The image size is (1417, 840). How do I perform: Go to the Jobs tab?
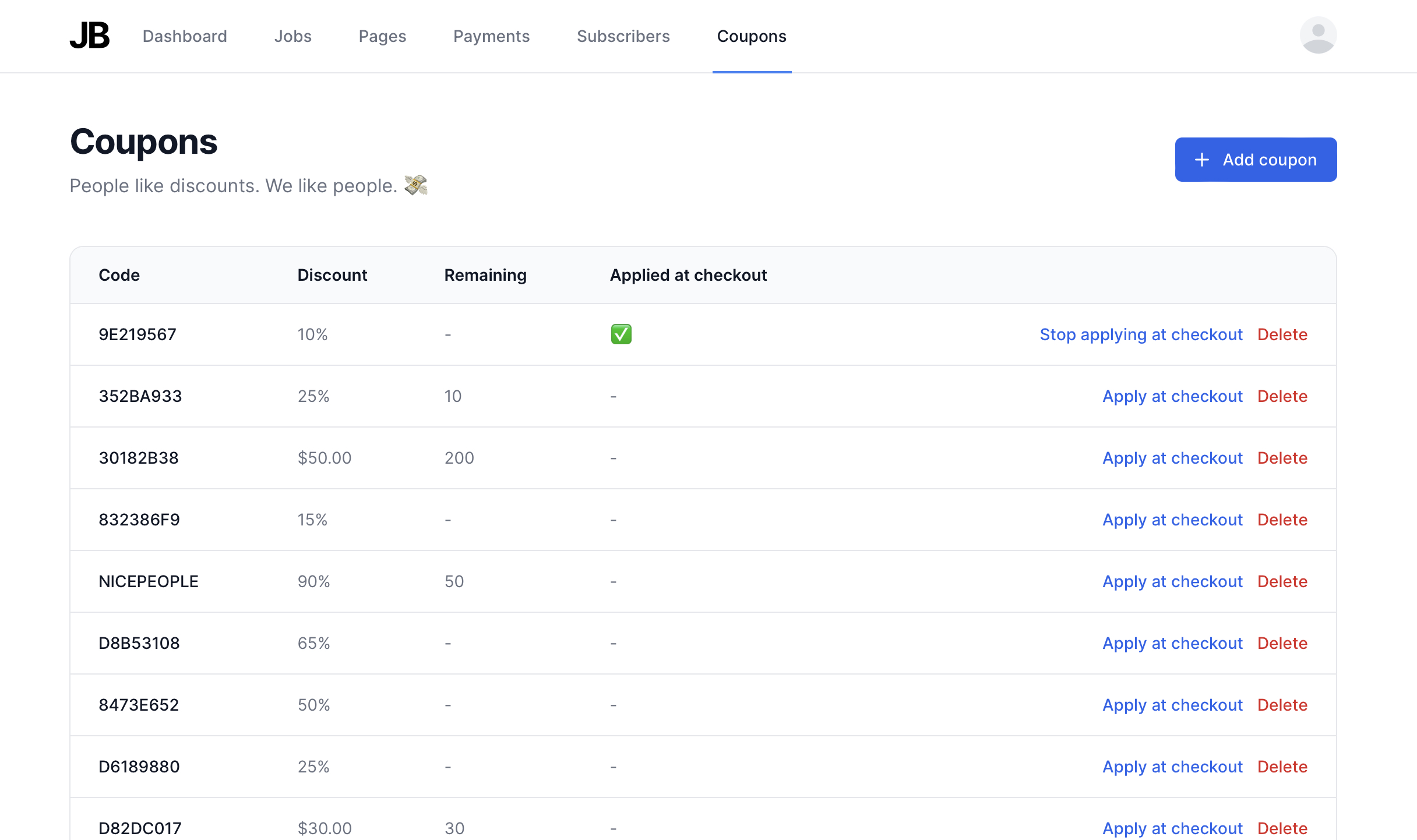click(292, 36)
